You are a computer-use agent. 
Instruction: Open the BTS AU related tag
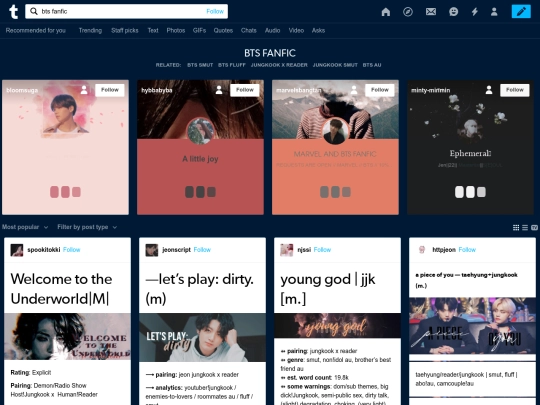(x=372, y=65)
